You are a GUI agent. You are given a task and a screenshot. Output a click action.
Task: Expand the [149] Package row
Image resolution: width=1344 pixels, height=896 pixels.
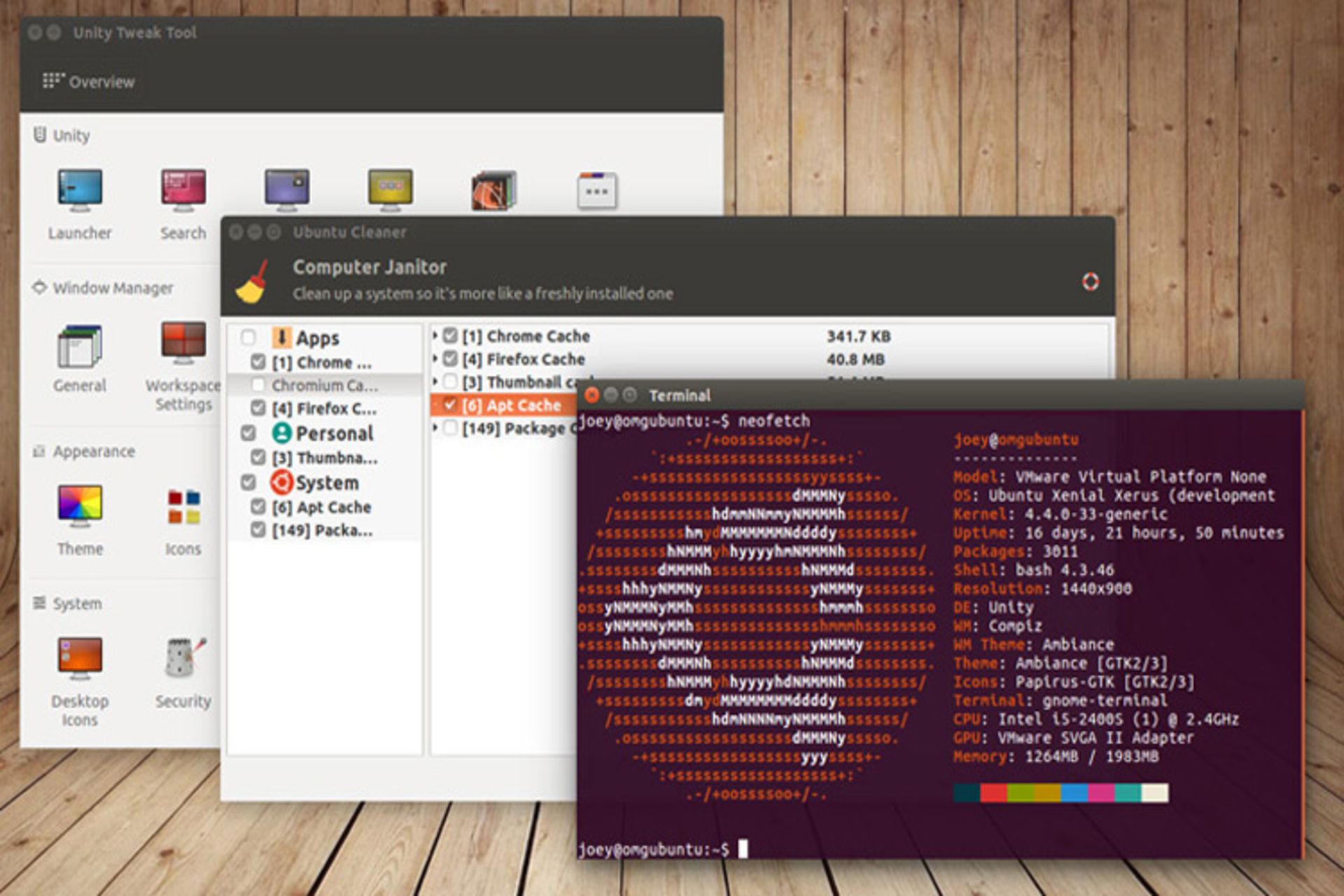435,428
